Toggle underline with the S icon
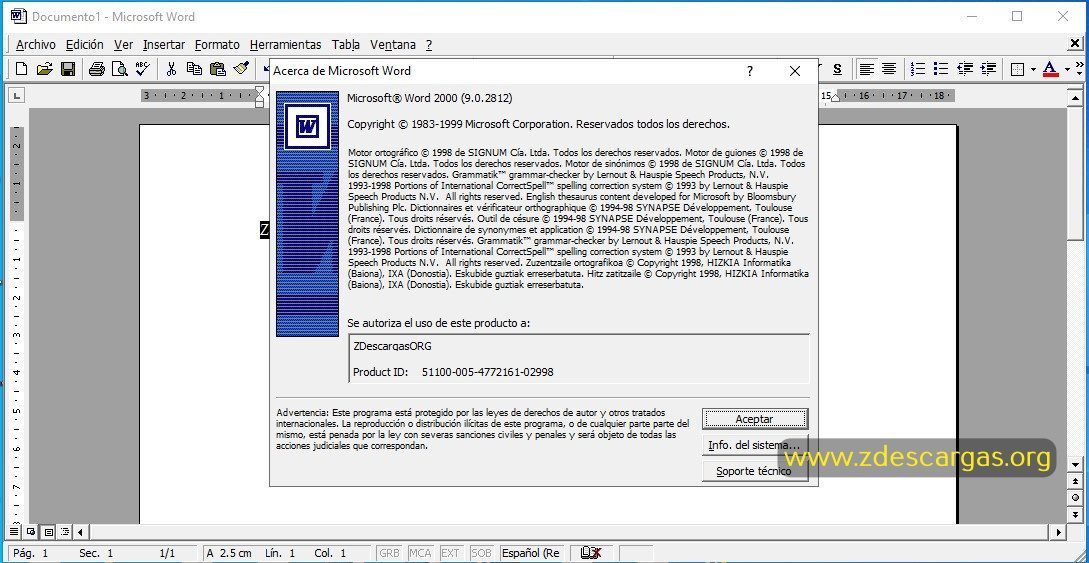The width and height of the screenshot is (1089, 563). coord(838,69)
